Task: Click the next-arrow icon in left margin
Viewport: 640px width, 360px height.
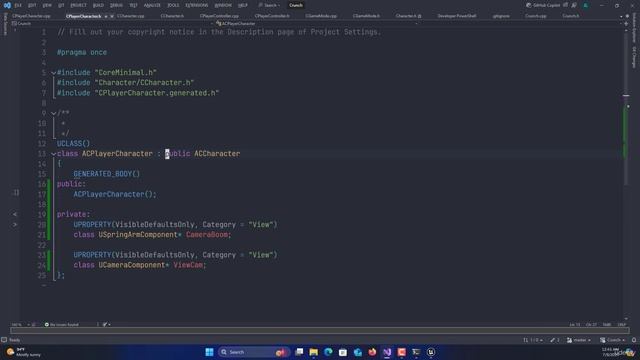Action: pos(15,224)
